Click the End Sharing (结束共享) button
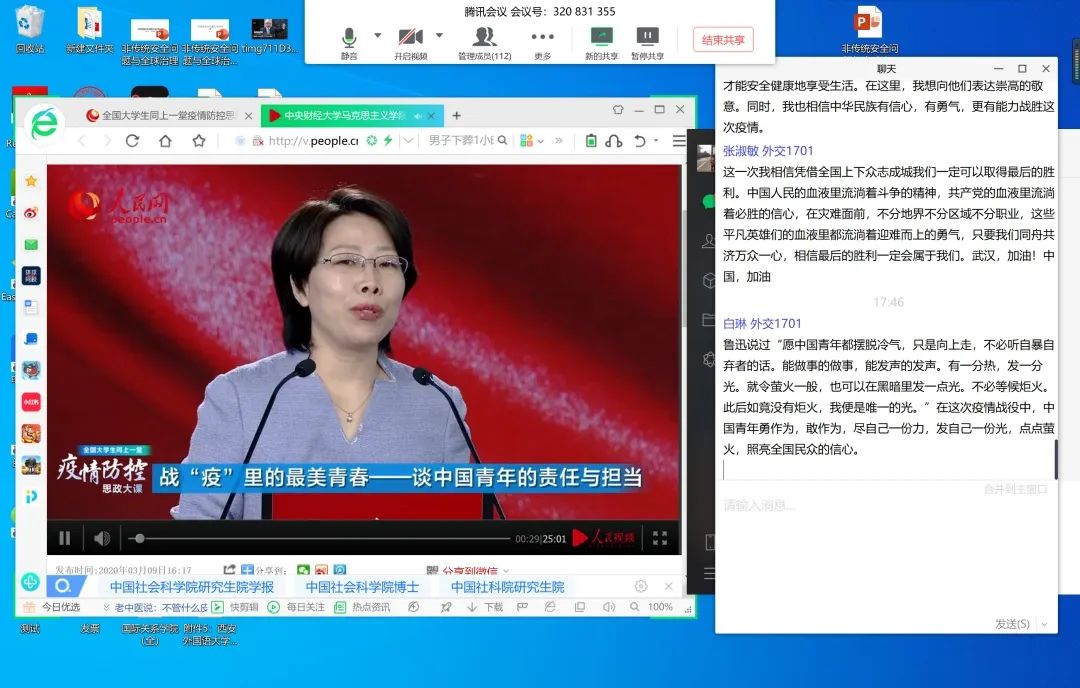This screenshot has height=688, width=1080. [x=722, y=40]
